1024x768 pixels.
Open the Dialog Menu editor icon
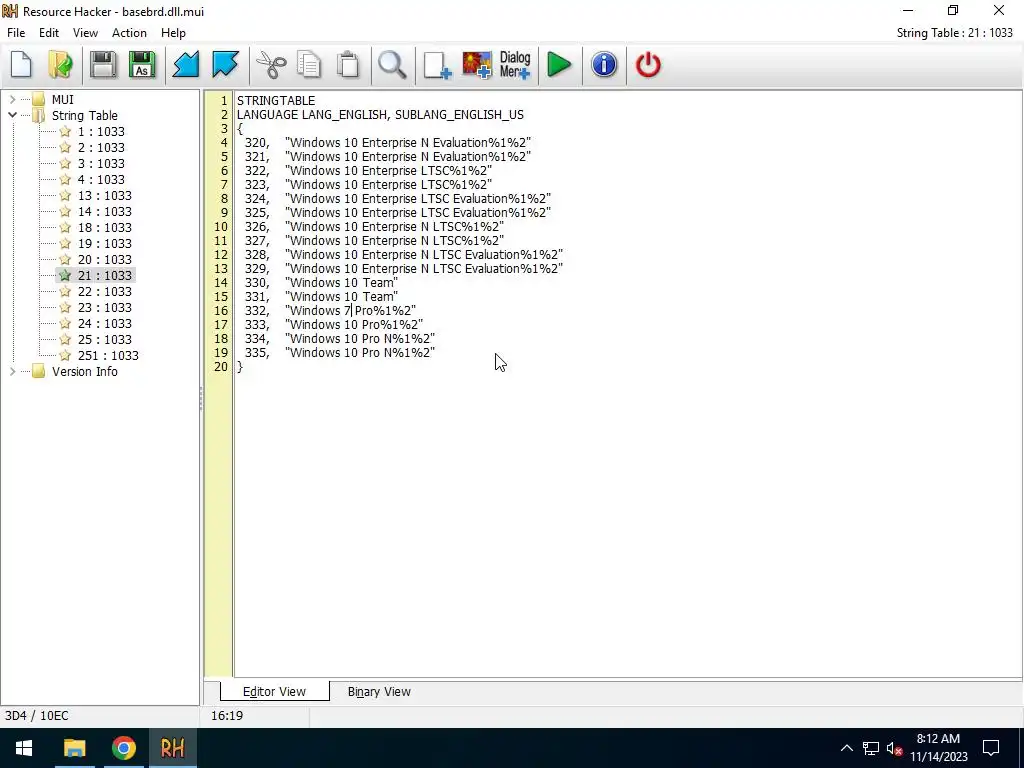pyautogui.click(x=515, y=65)
